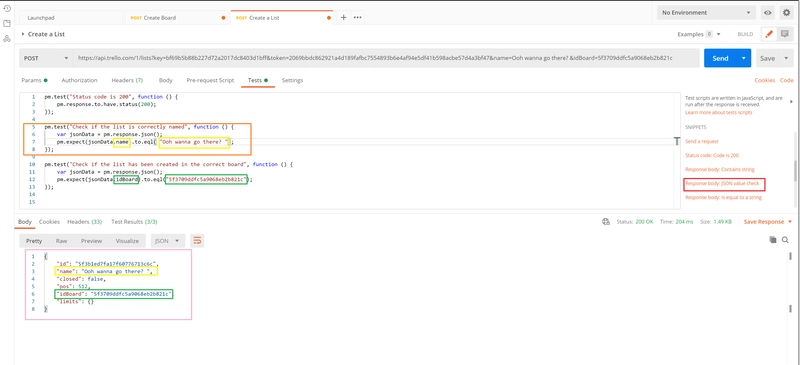This screenshot has width=800, height=365.
Task: Open the request Settings tab
Action: 292,80
